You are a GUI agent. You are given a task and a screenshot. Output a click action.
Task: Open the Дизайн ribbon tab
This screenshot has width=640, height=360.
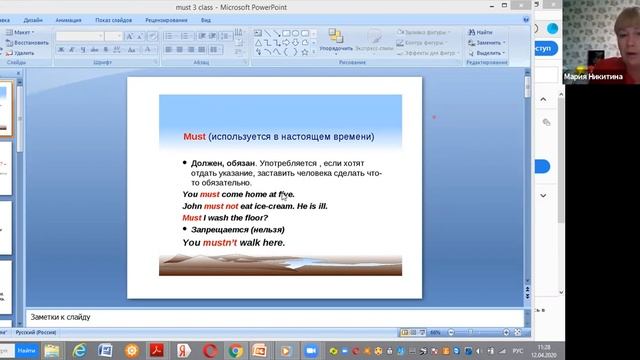pyautogui.click(x=33, y=20)
